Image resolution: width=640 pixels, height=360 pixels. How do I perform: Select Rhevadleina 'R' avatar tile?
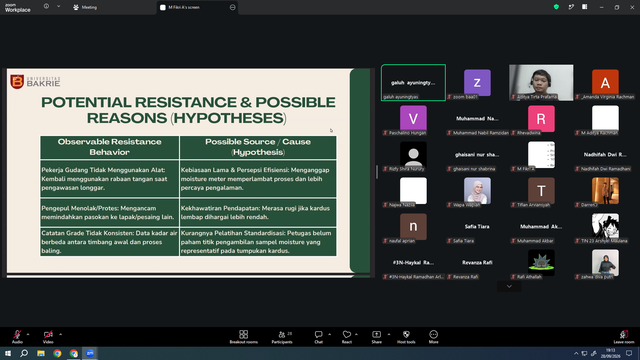tap(541, 118)
